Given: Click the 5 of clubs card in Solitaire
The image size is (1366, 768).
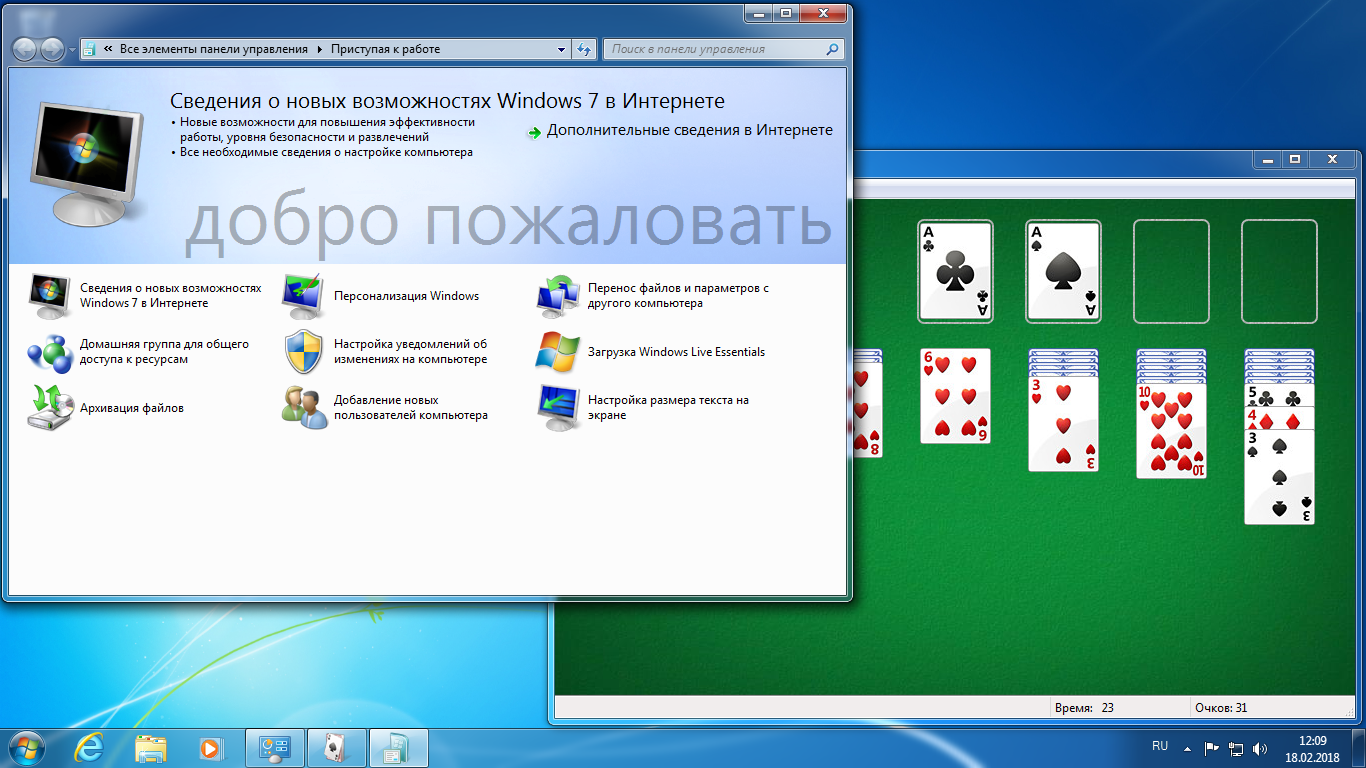Looking at the screenshot, I should (1279, 395).
